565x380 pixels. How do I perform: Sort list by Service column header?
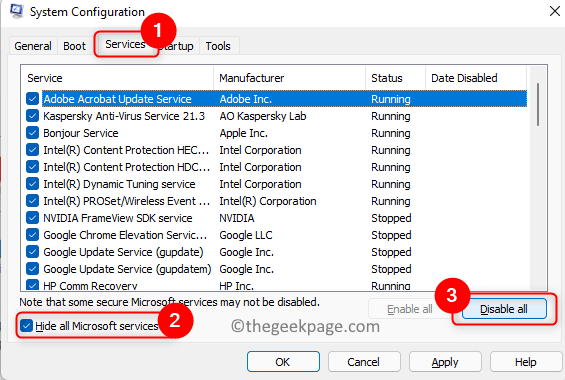click(117, 78)
